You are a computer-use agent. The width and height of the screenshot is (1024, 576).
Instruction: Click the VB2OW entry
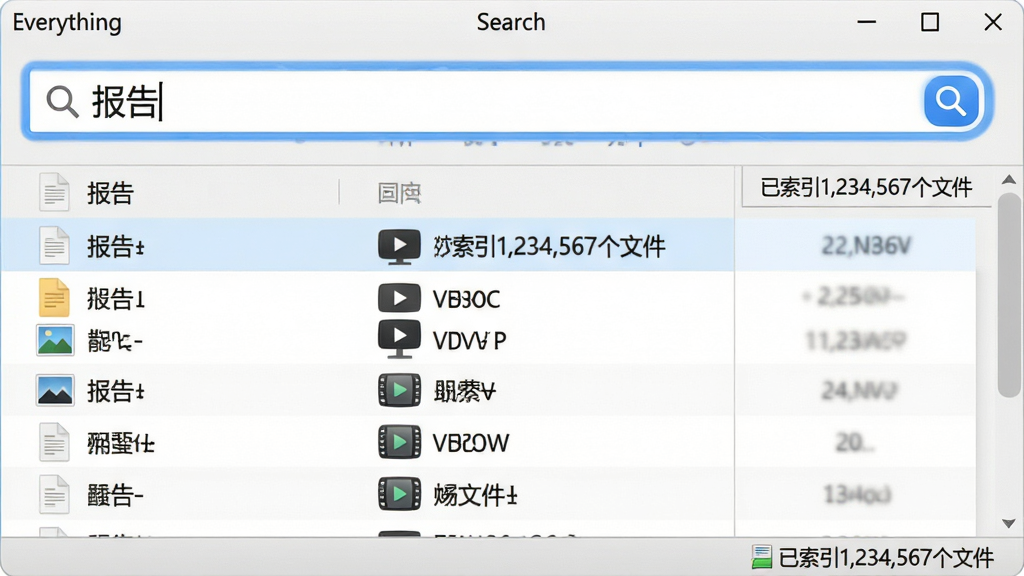470,443
